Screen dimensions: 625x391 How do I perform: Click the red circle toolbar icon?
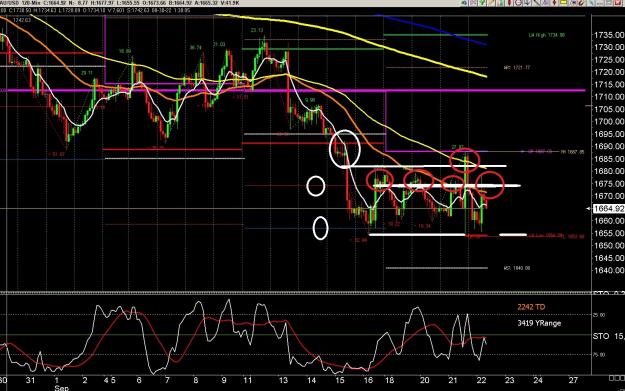click(518, 2)
